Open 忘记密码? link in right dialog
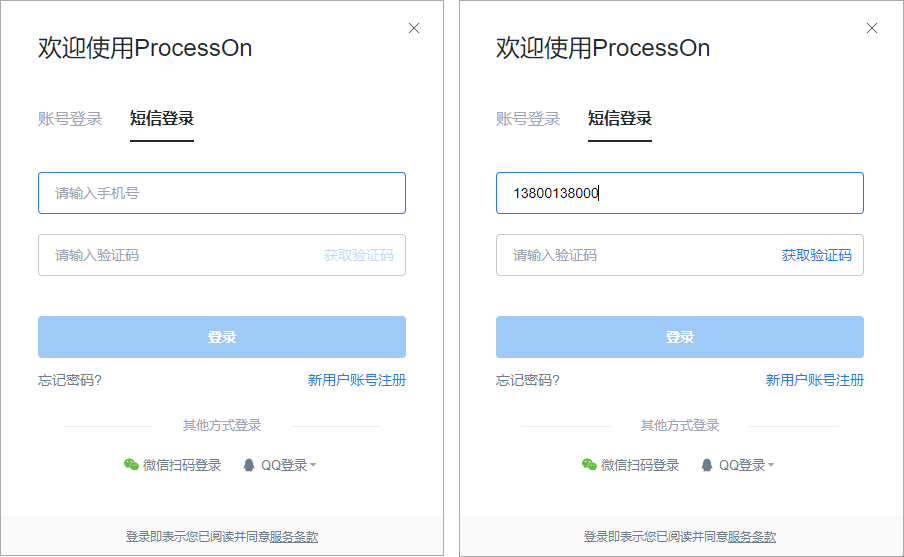 coord(528,380)
